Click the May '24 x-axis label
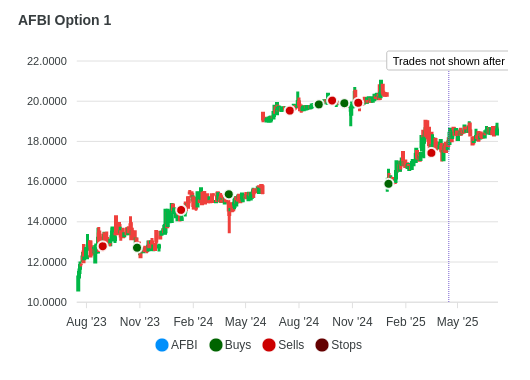This screenshot has height=380, width=530. coord(245,322)
